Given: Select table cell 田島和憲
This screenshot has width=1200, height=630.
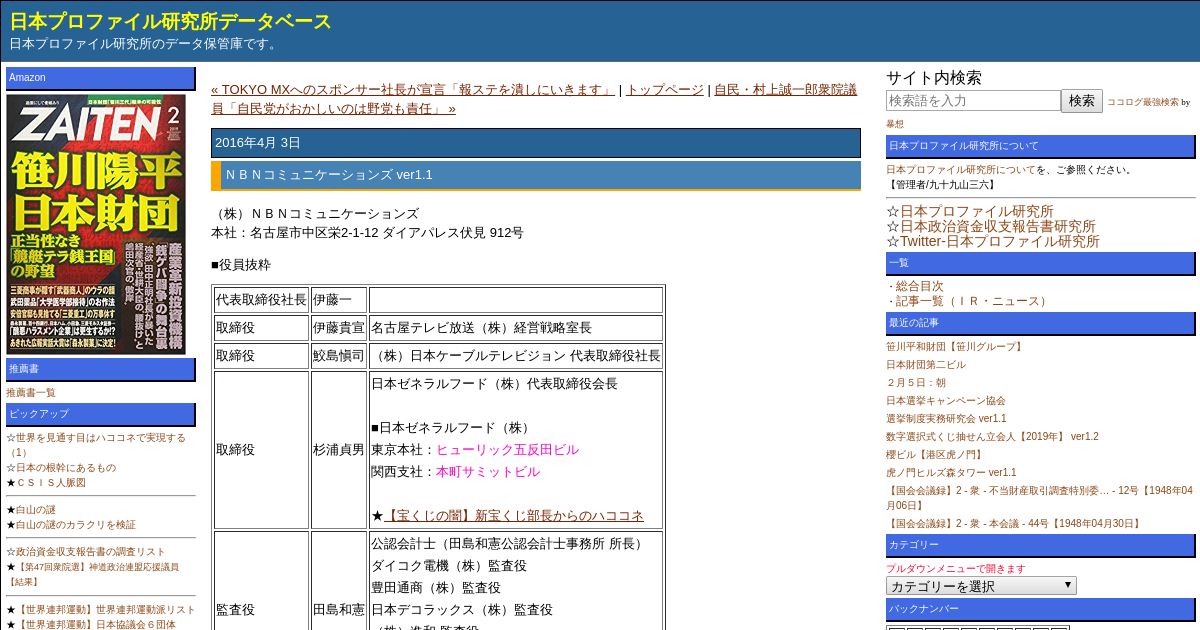Looking at the screenshot, I should tap(338, 610).
